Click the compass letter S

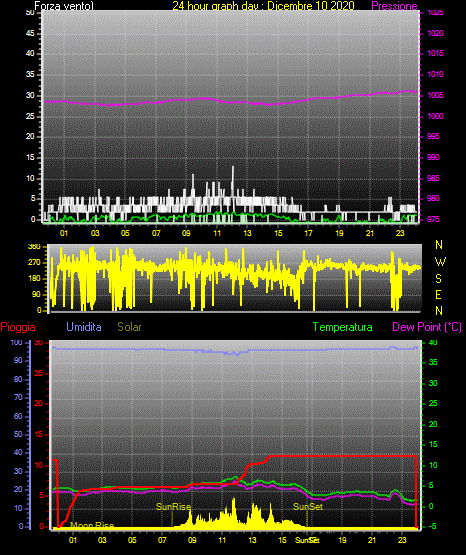coord(438,279)
